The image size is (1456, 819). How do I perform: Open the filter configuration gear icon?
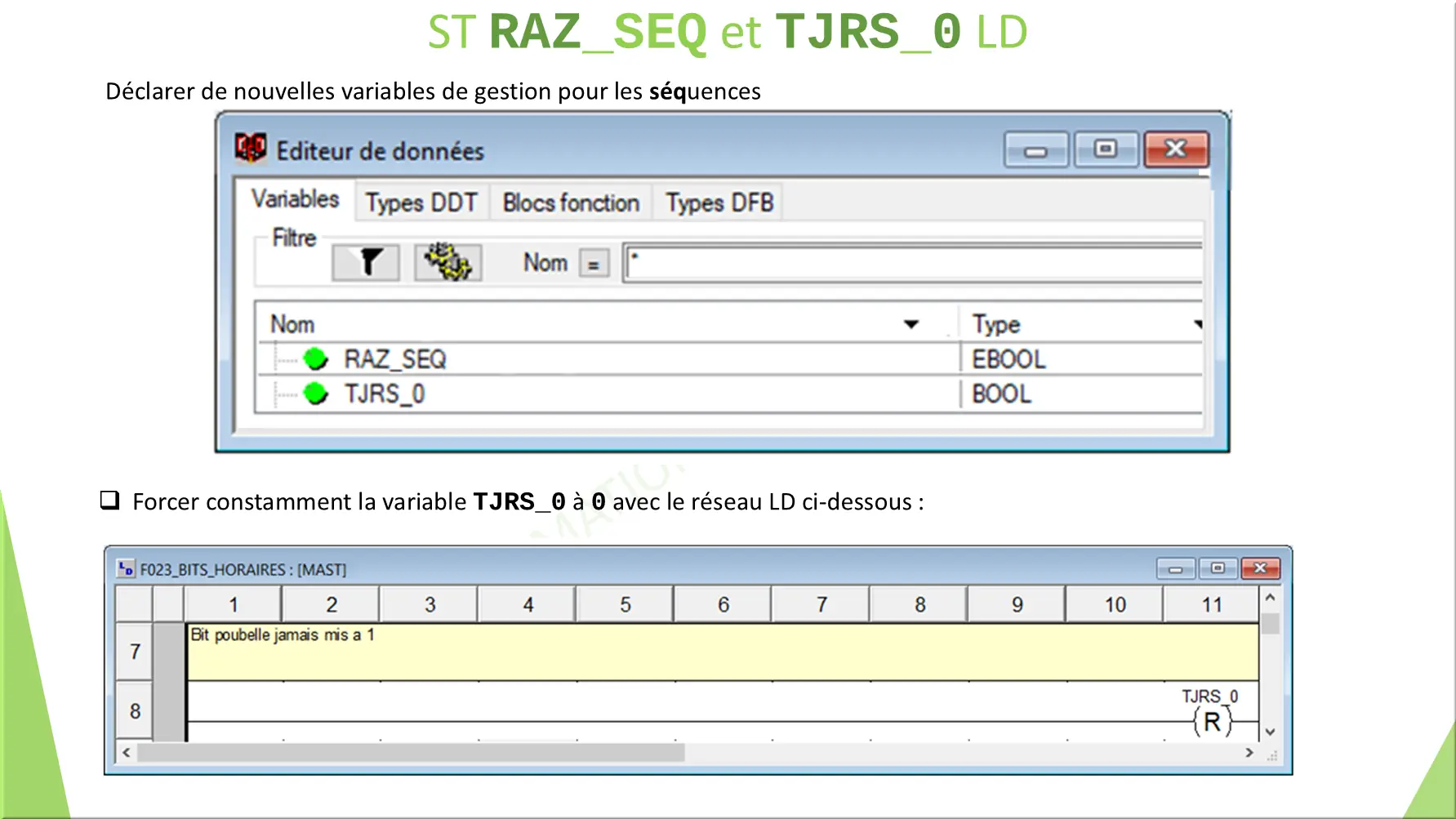point(447,261)
